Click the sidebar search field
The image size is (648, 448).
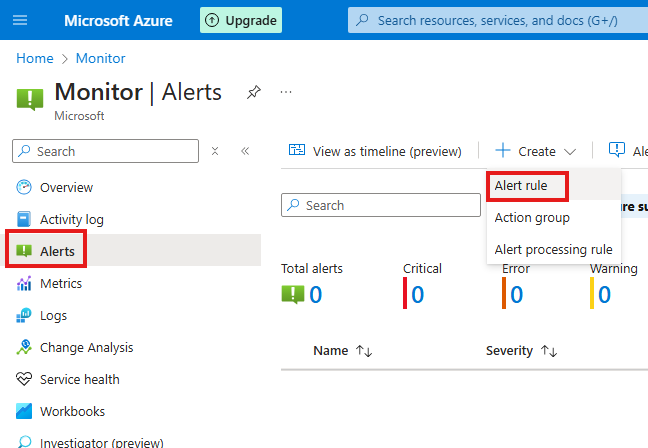click(105, 151)
